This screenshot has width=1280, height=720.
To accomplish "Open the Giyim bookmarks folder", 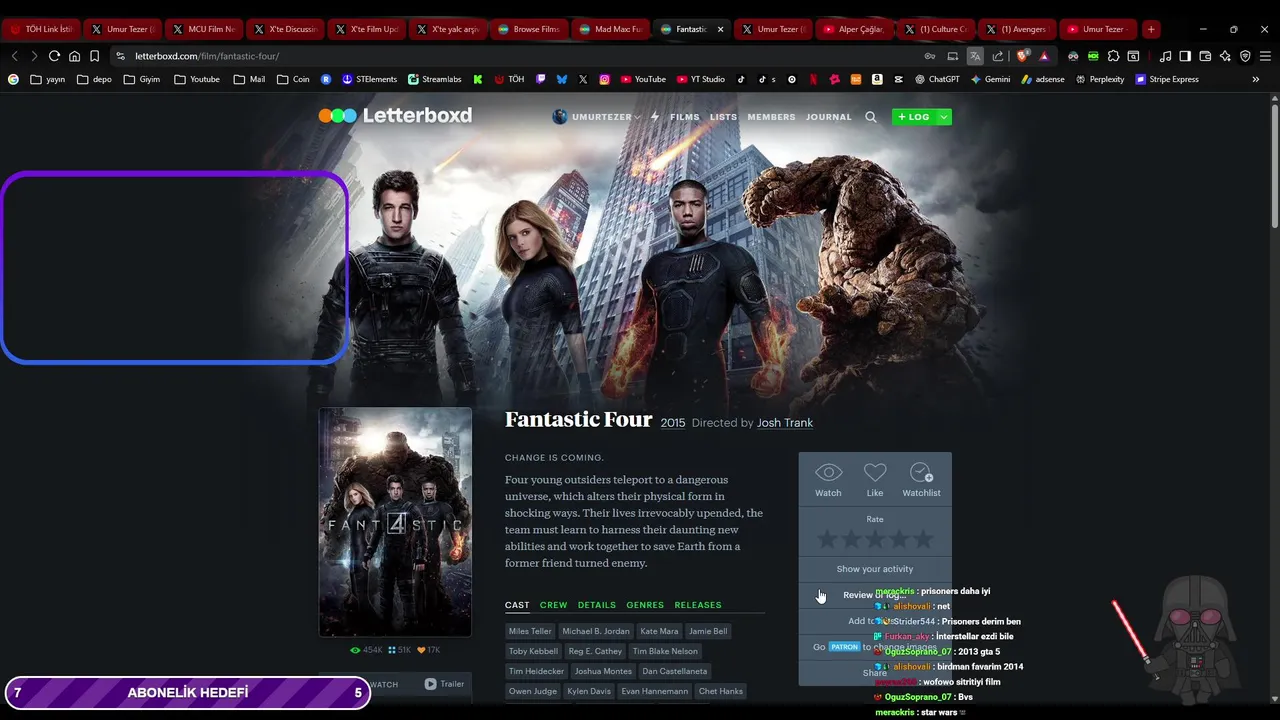I will (142, 79).
